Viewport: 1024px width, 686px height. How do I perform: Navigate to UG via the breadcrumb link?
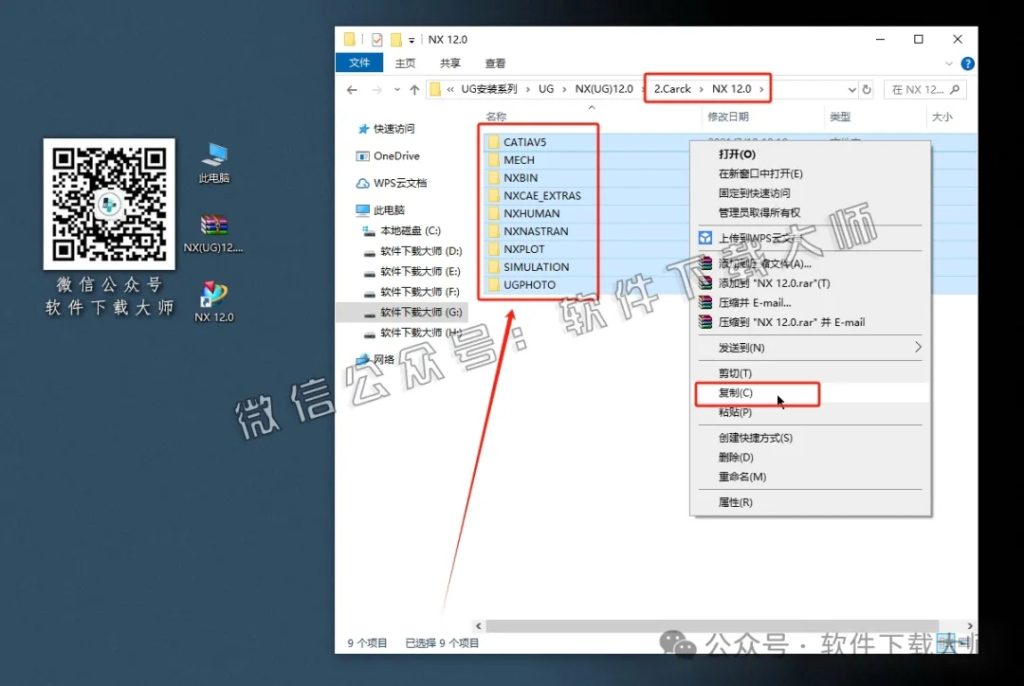(545, 88)
